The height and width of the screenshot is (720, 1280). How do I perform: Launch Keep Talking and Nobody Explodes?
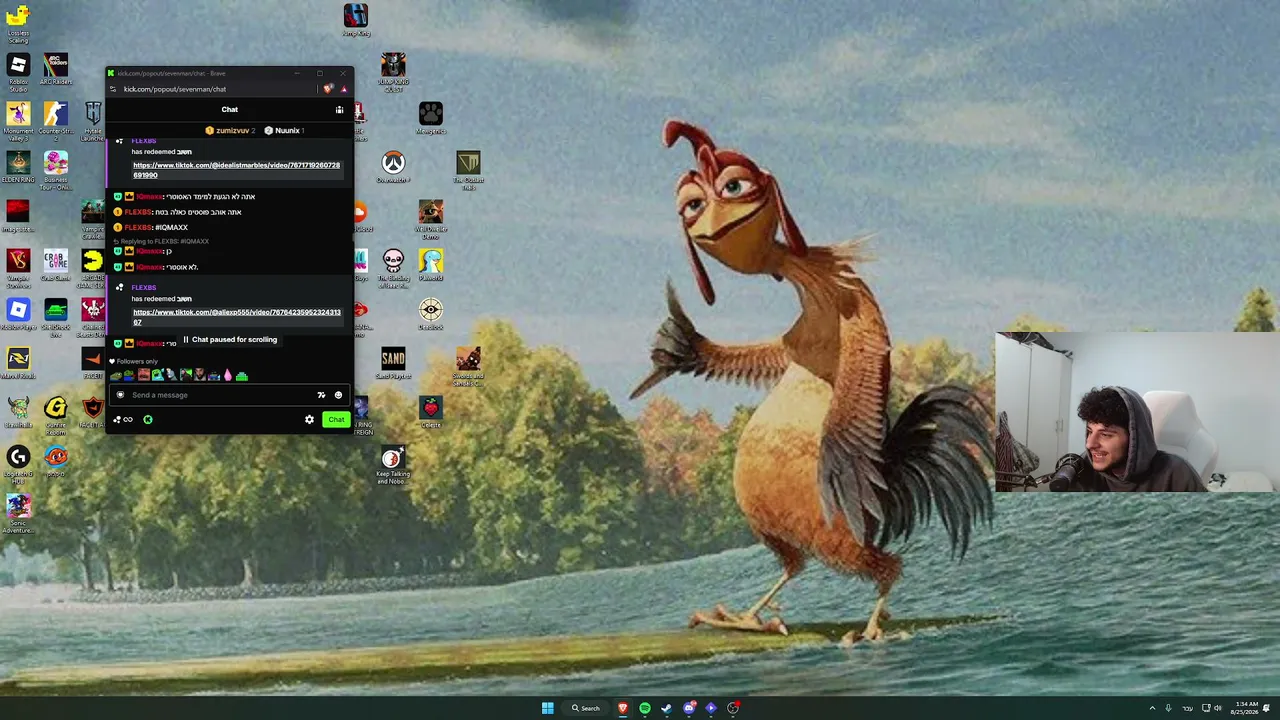pos(393,465)
